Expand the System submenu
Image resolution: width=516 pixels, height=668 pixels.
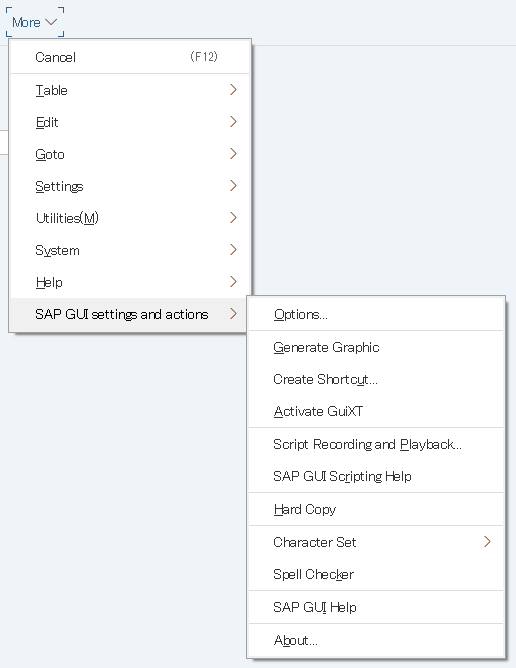click(x=130, y=250)
